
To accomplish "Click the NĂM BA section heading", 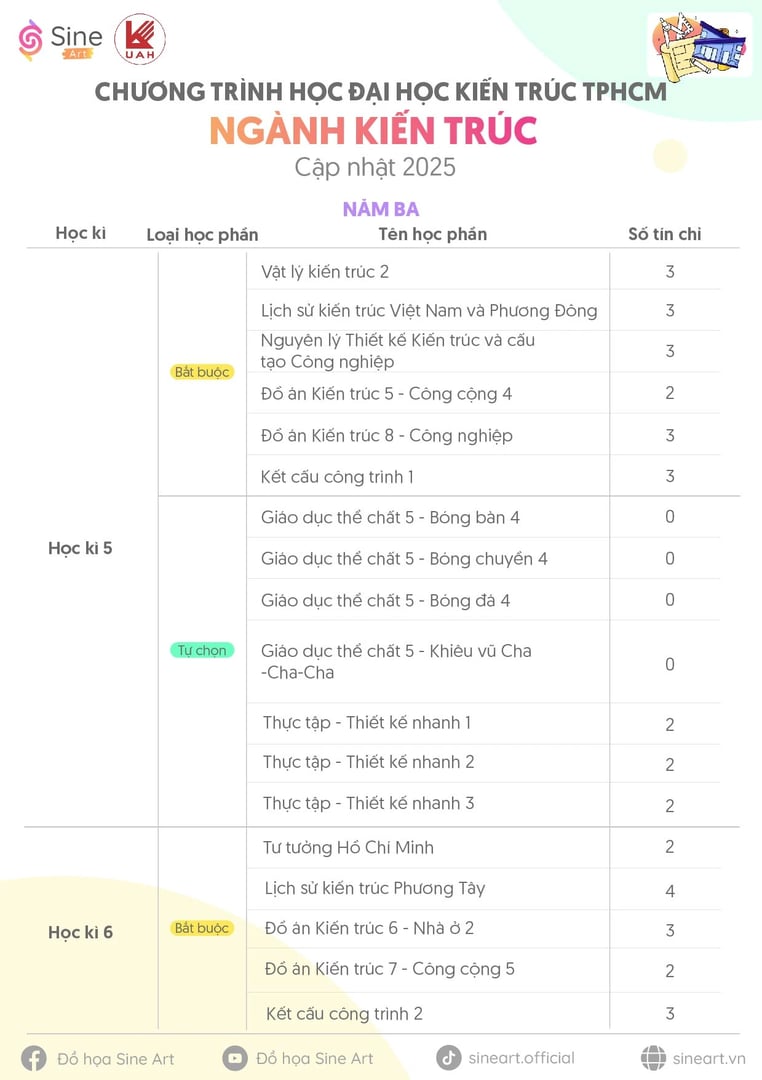I will coord(381,209).
